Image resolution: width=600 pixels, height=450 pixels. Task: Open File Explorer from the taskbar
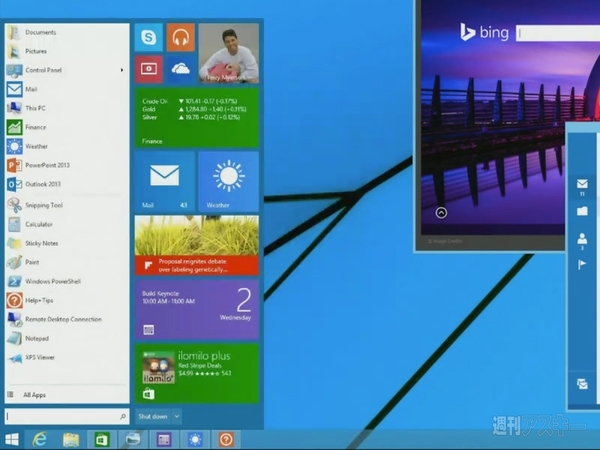click(71, 440)
